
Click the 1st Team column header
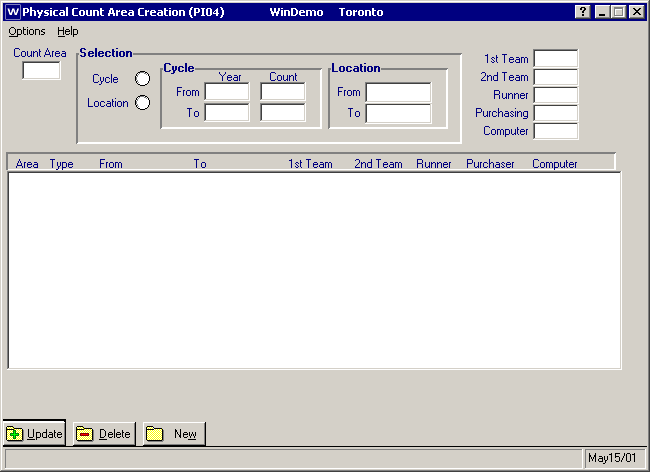tap(310, 164)
